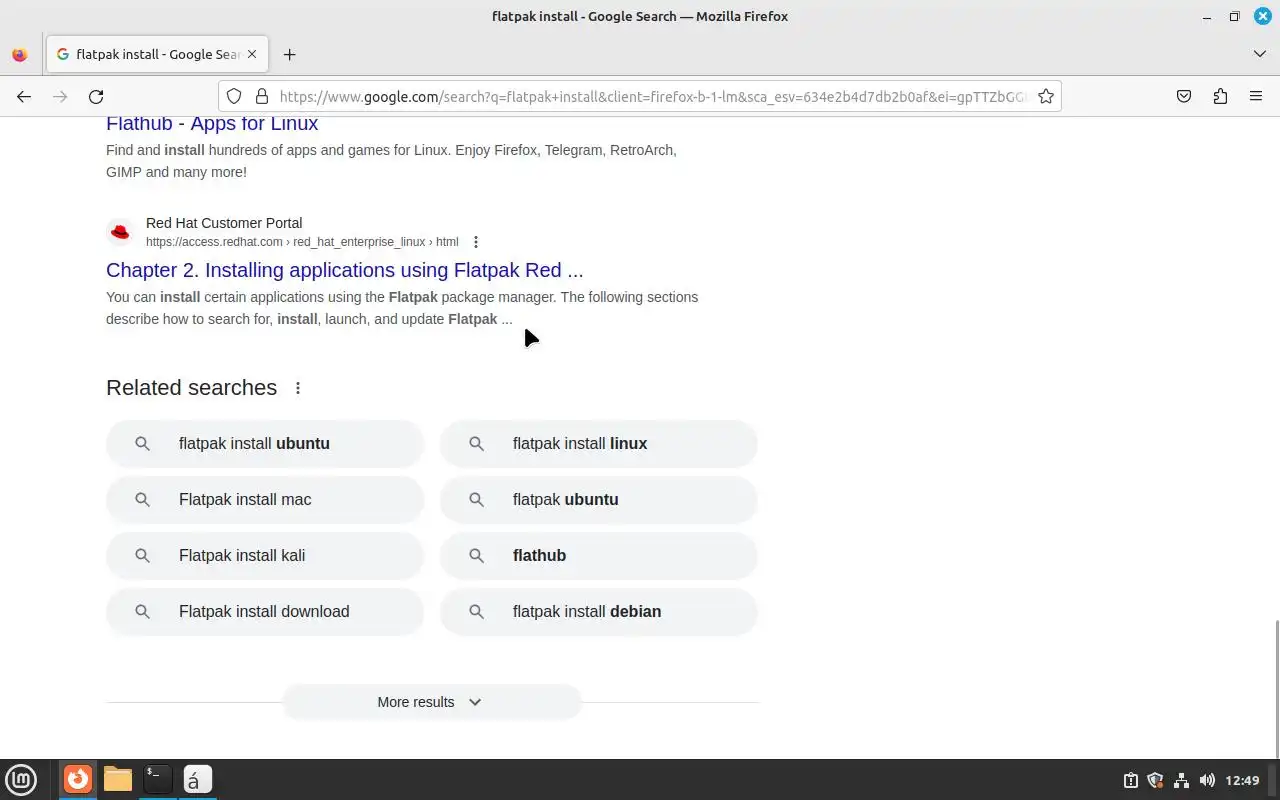This screenshot has height=800, width=1280.
Task: Open character map taskbar app
Action: coord(197,779)
